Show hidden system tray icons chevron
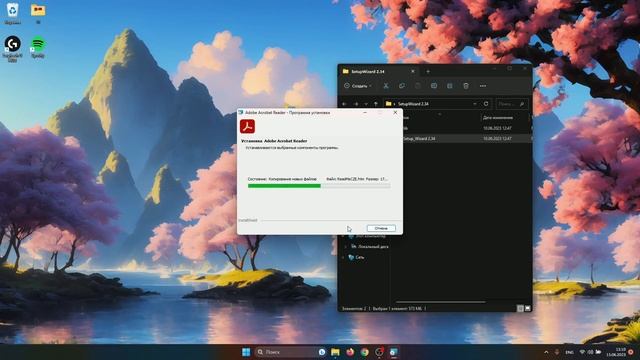The image size is (640, 360). [x=546, y=352]
